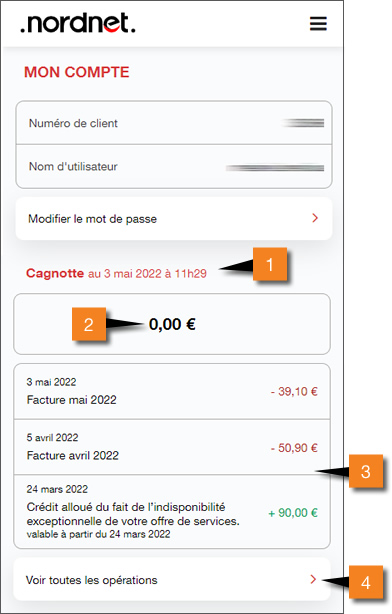This screenshot has height=614, width=392.
Task: Click the Cagnotte au 3 mai 2022 heading
Action: 116,273
